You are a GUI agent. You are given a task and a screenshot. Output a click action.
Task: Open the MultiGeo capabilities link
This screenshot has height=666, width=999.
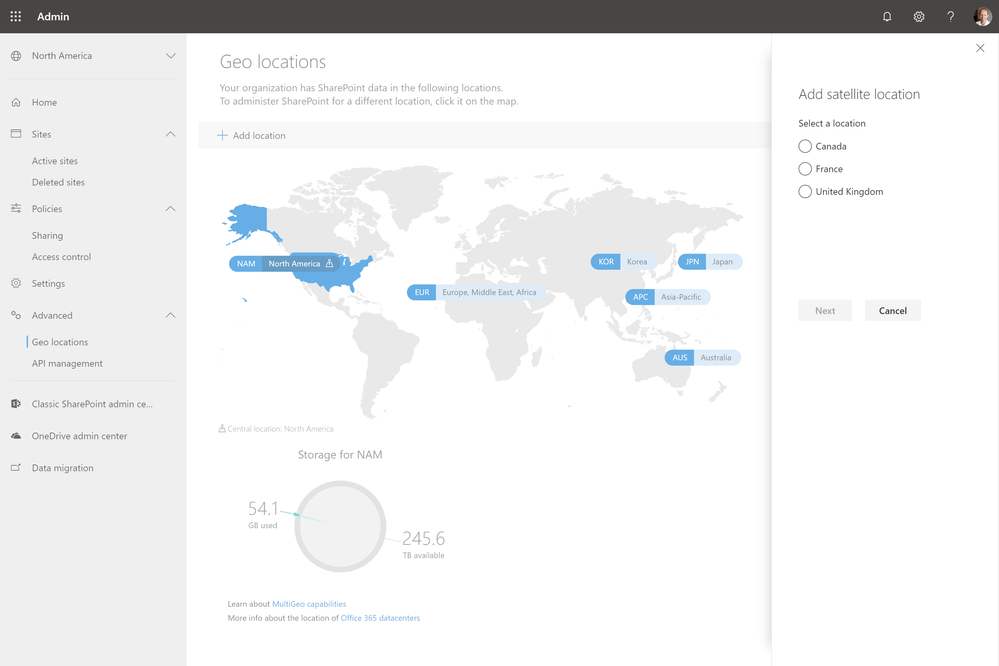pos(309,604)
